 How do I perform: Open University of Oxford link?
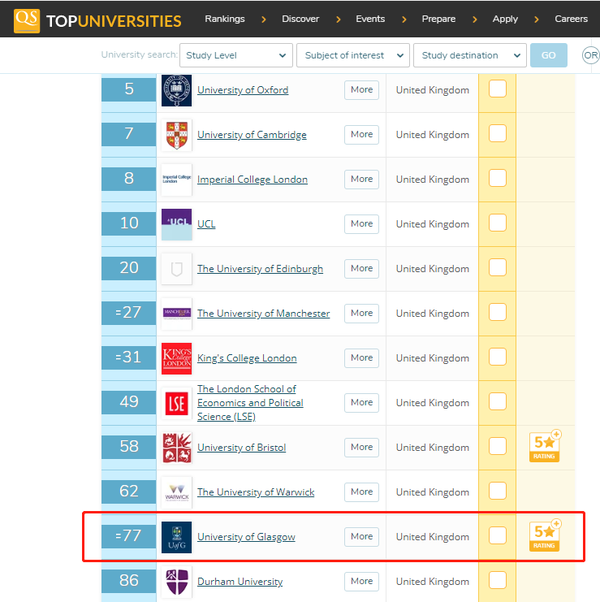click(x=243, y=90)
